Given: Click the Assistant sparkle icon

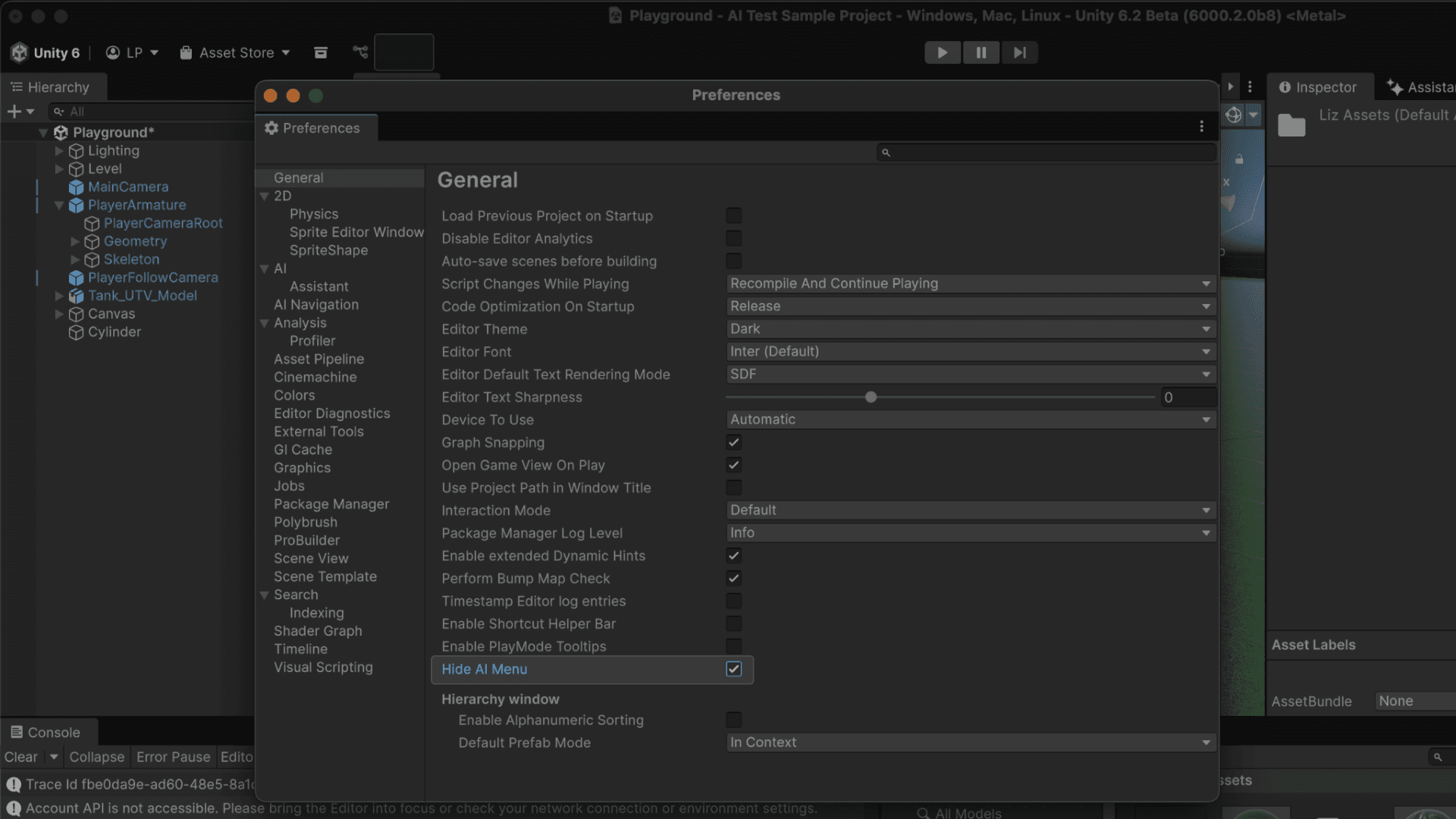Looking at the screenshot, I should [1397, 87].
